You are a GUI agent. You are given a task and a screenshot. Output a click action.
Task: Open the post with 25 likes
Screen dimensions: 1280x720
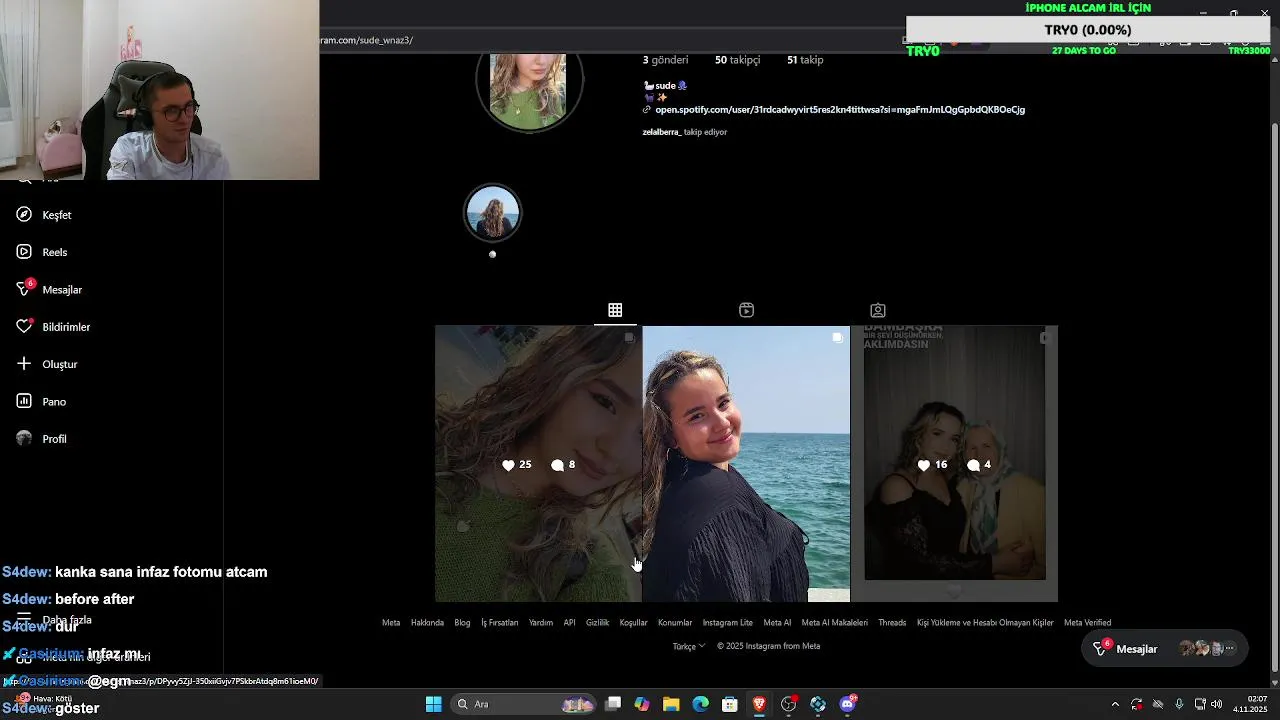click(538, 464)
